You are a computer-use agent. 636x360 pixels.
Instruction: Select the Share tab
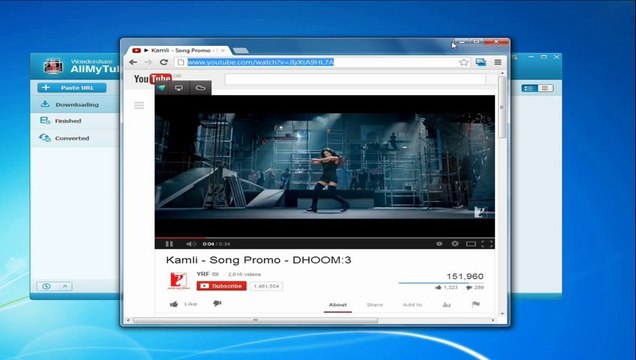point(375,305)
